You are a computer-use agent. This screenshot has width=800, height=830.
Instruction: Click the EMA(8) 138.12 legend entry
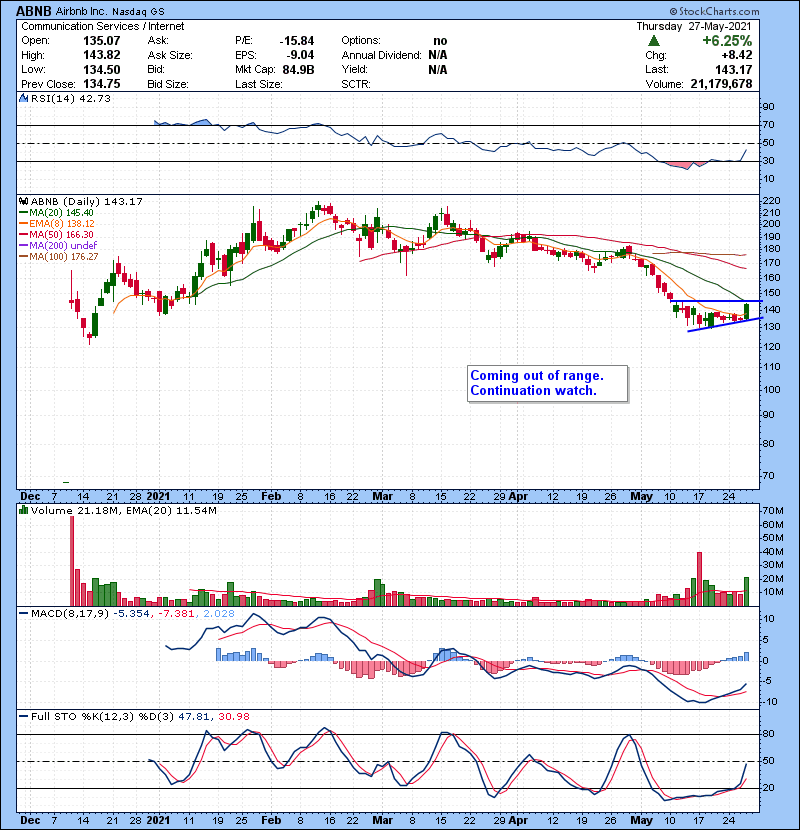pos(57,223)
